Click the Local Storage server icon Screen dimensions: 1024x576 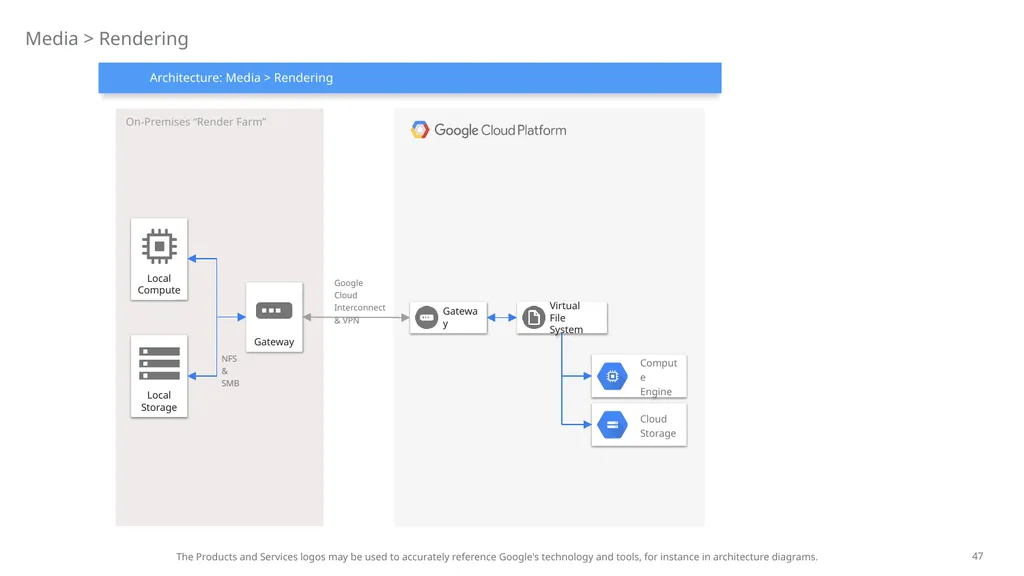[159, 363]
